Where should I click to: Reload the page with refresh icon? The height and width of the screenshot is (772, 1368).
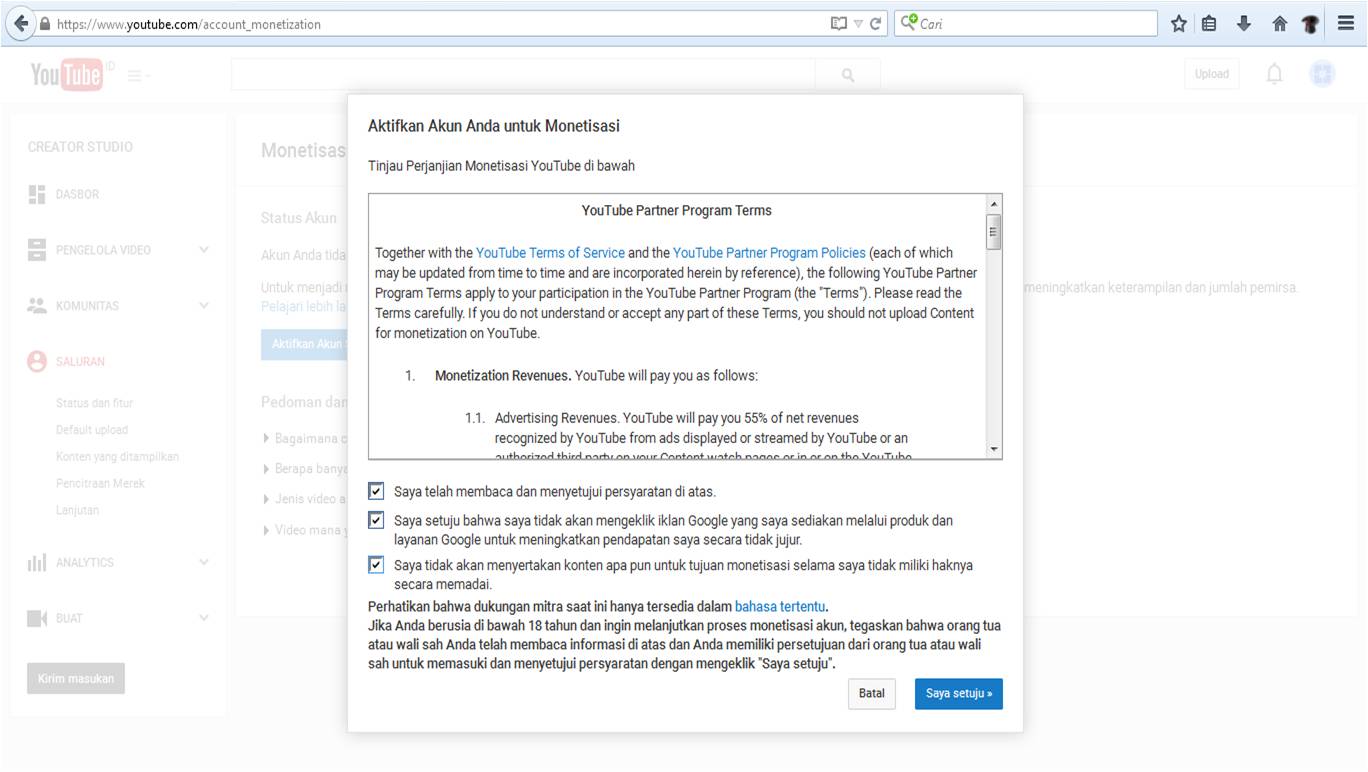876,24
